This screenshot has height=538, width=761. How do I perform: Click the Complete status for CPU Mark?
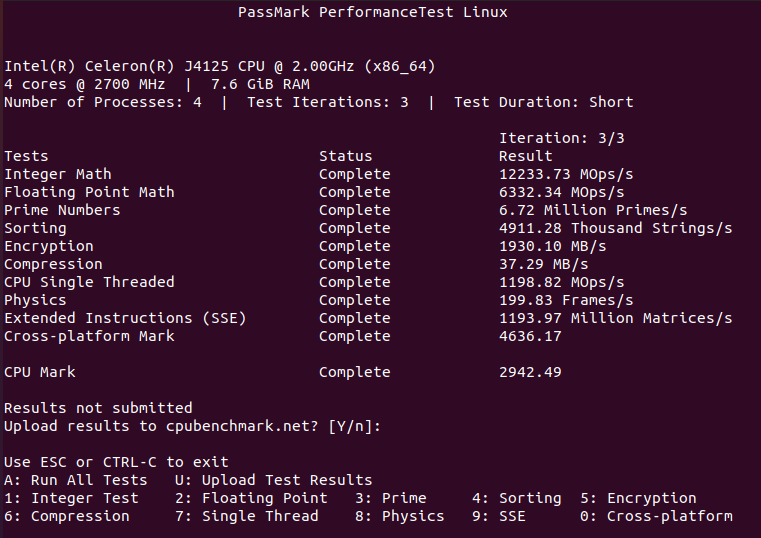point(355,372)
